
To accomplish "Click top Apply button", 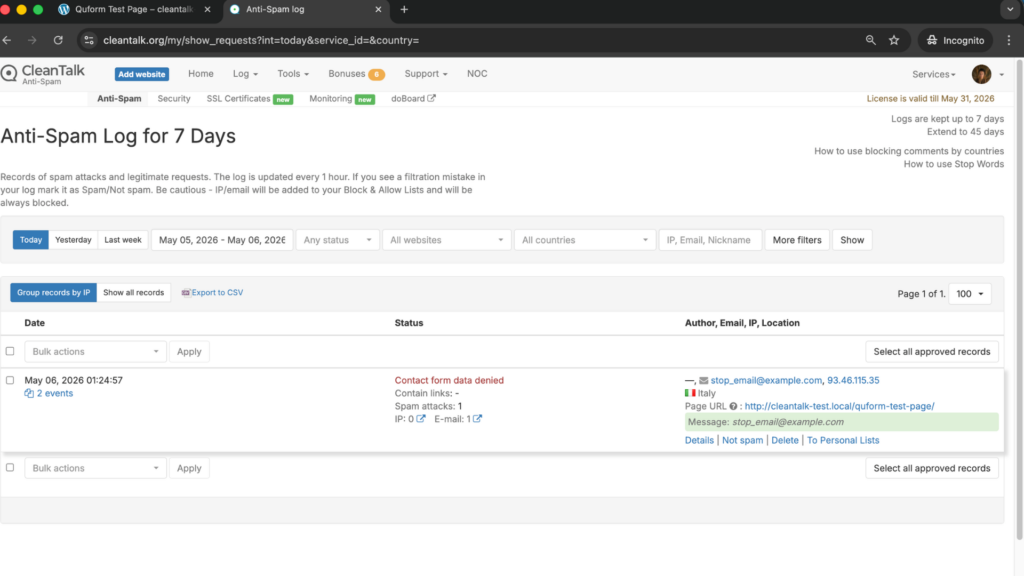I will [189, 351].
